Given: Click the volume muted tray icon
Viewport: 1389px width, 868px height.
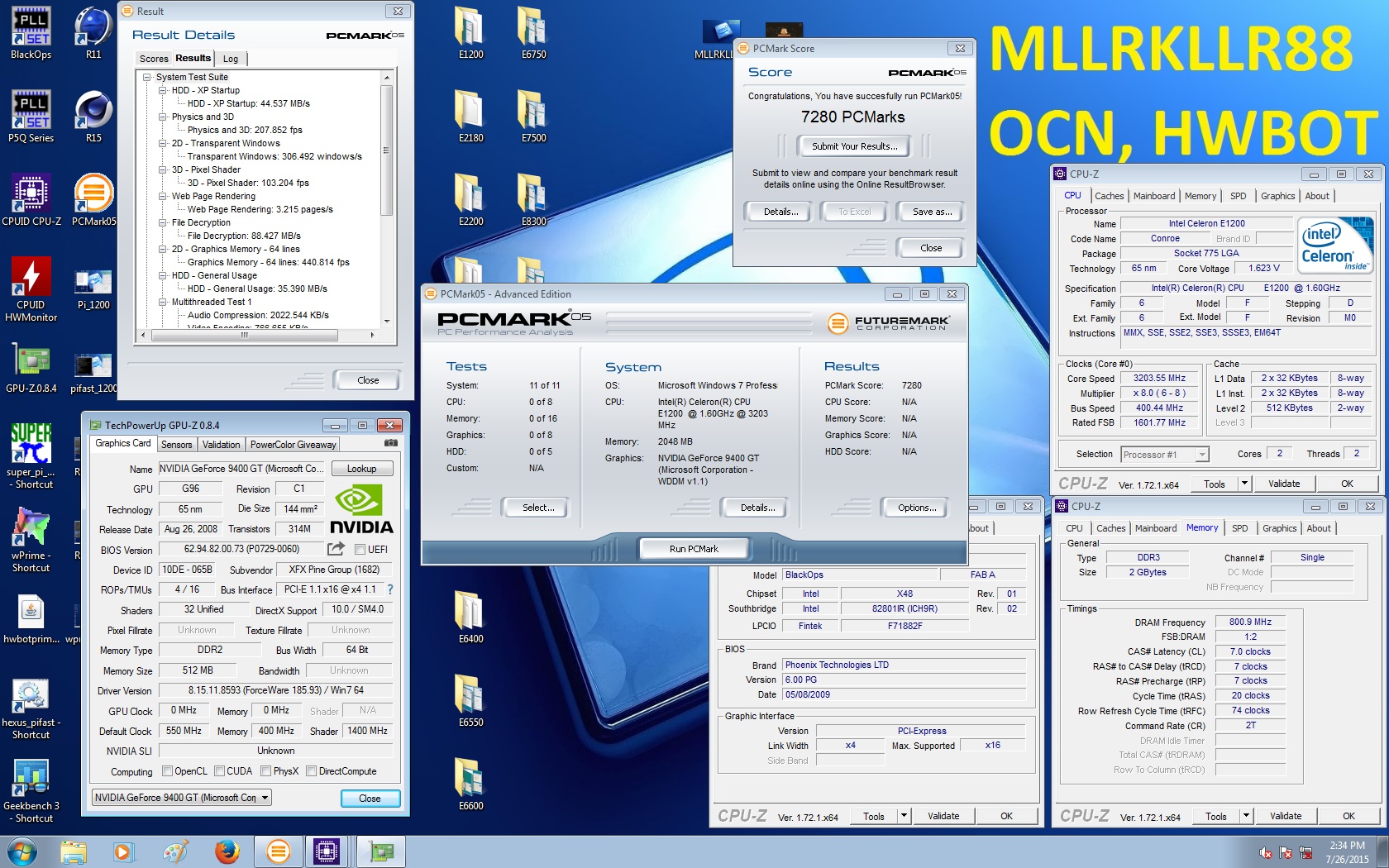Looking at the screenshot, I should [x=1266, y=853].
